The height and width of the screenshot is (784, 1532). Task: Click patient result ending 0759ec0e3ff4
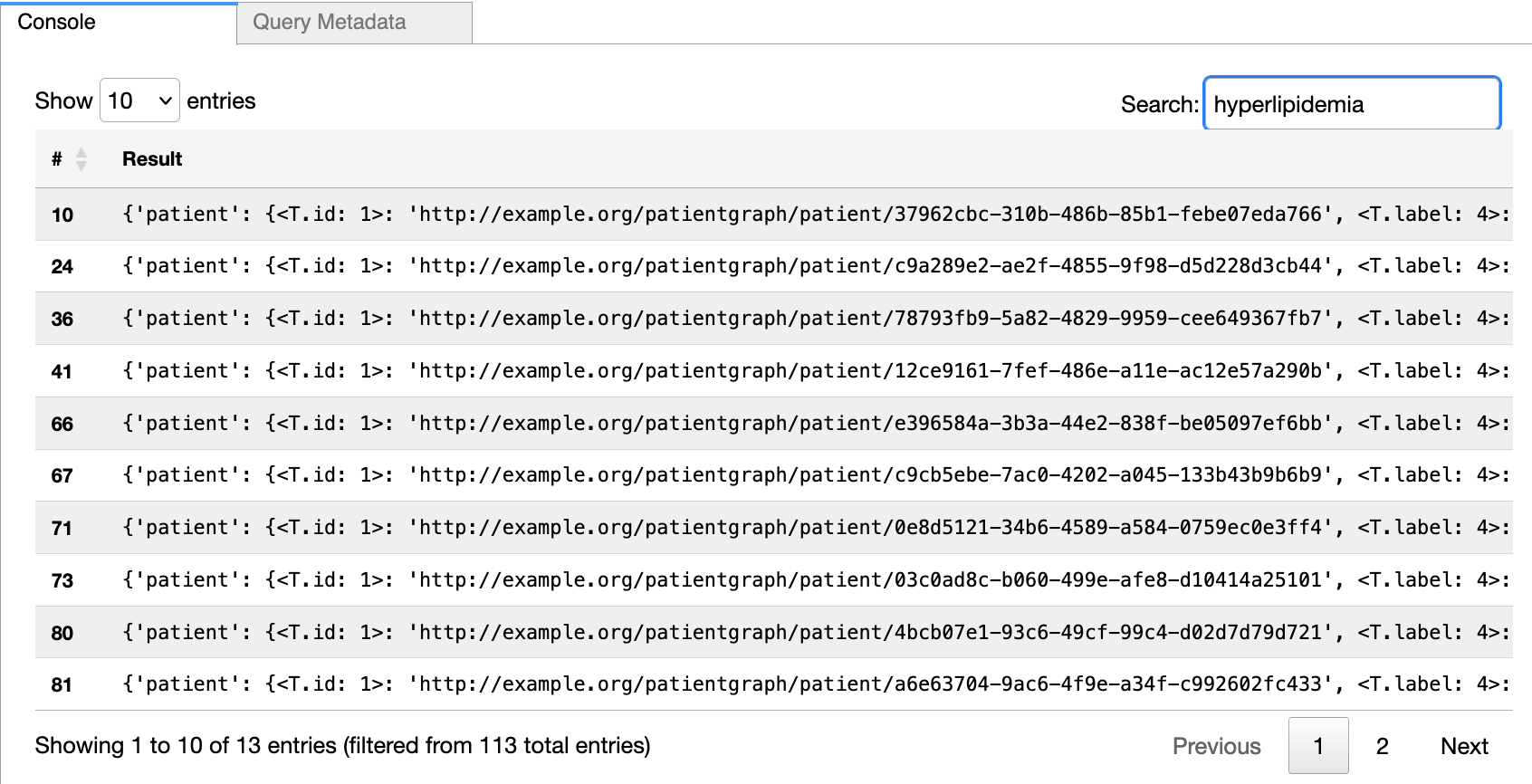(816, 528)
